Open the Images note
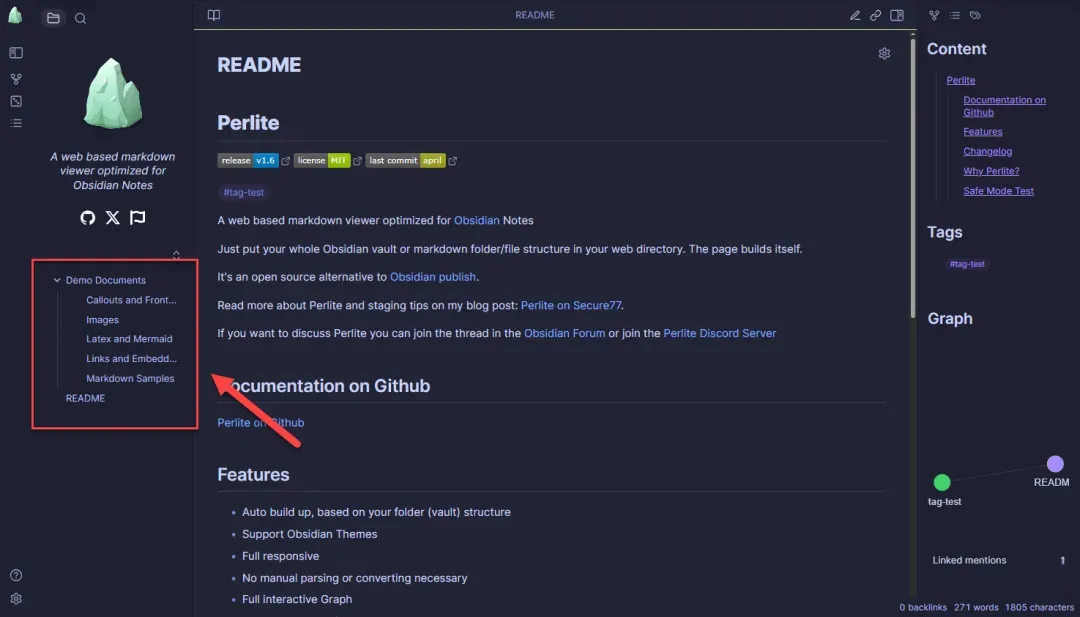This screenshot has height=617, width=1080. click(x=103, y=320)
